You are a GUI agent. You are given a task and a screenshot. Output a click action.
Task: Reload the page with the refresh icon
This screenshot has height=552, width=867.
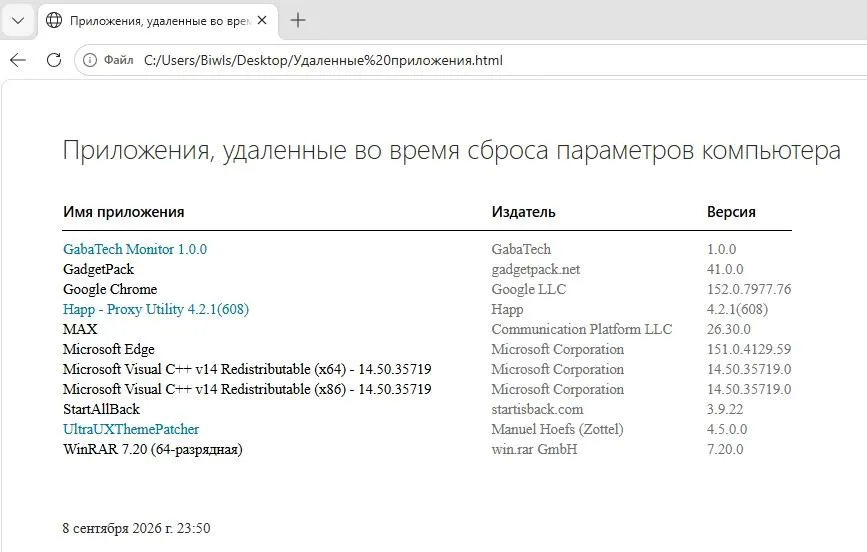tap(54, 60)
